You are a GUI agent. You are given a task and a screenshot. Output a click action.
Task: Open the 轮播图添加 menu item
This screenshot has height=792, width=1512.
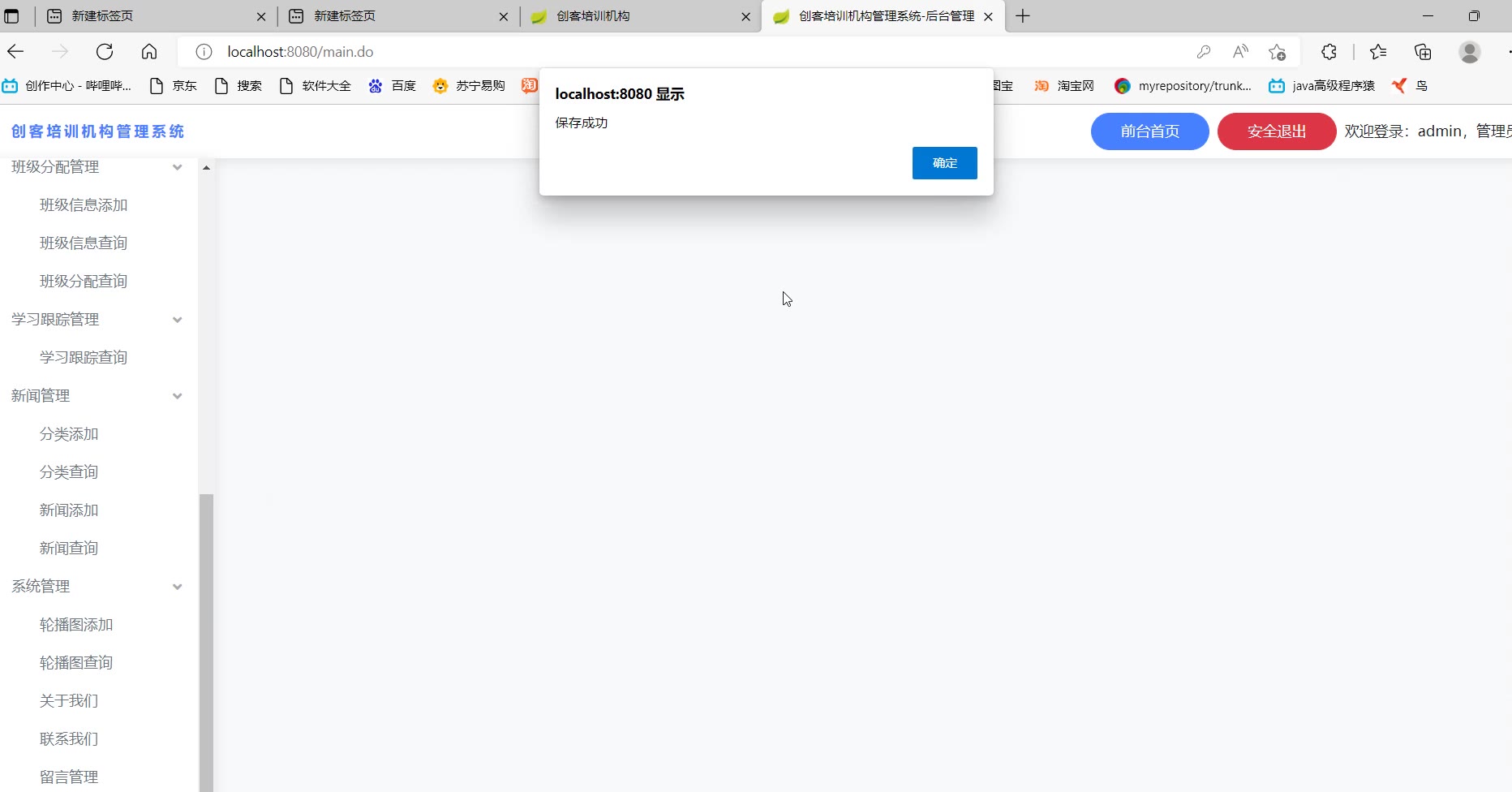[76, 625]
